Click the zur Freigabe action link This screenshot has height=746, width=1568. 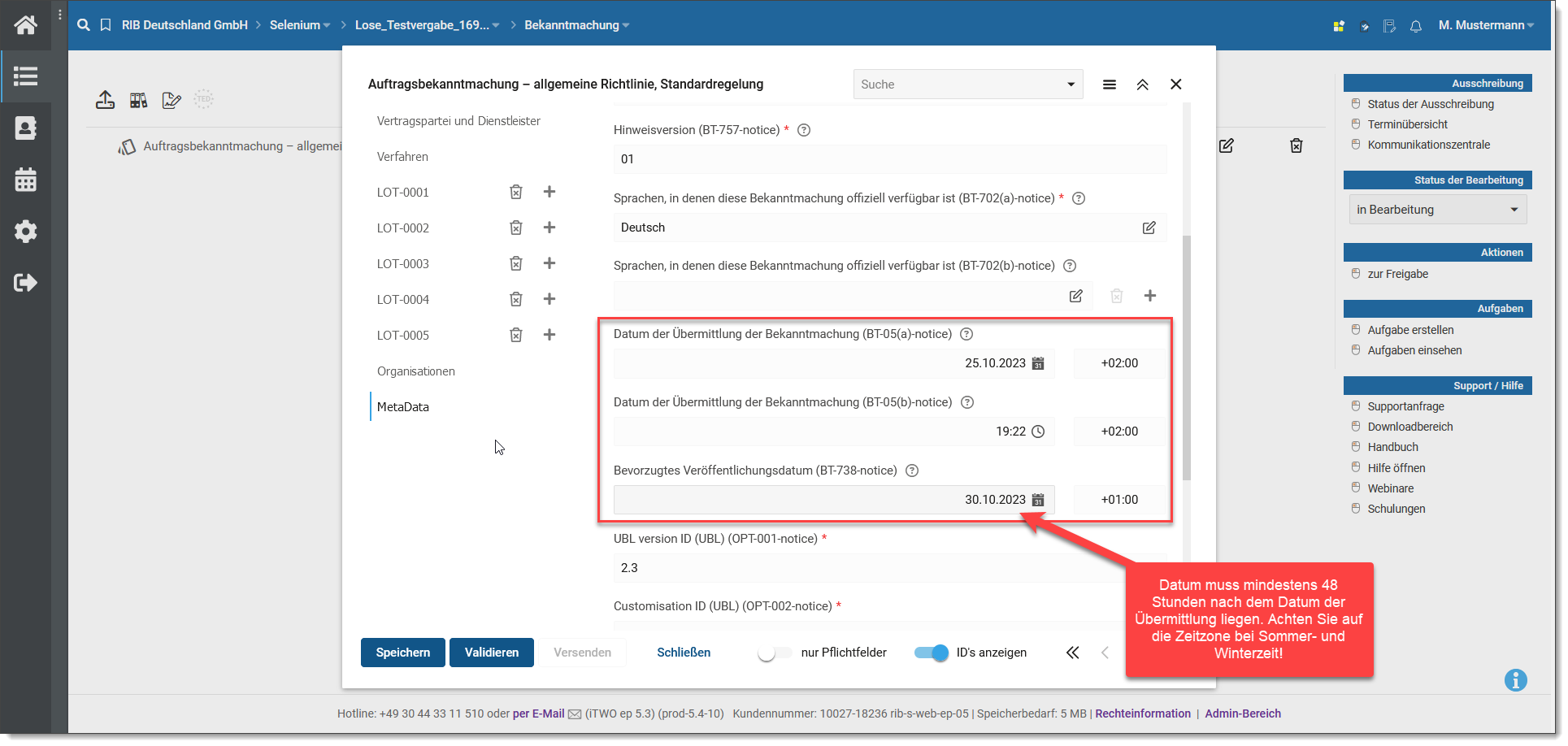click(1397, 274)
